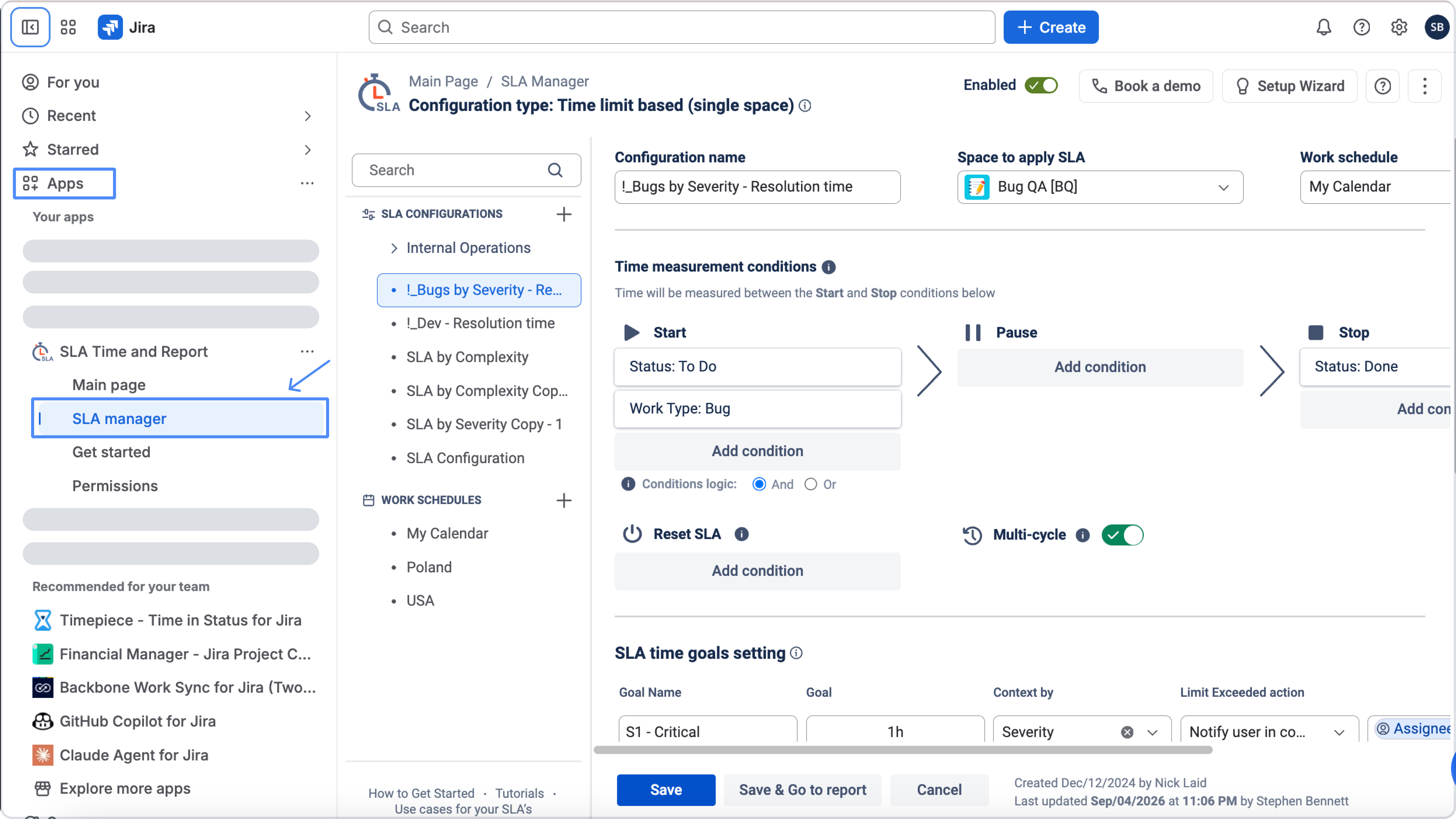Screen dimensions: 1456x819
Task: Open the Get started page
Action: (111, 452)
